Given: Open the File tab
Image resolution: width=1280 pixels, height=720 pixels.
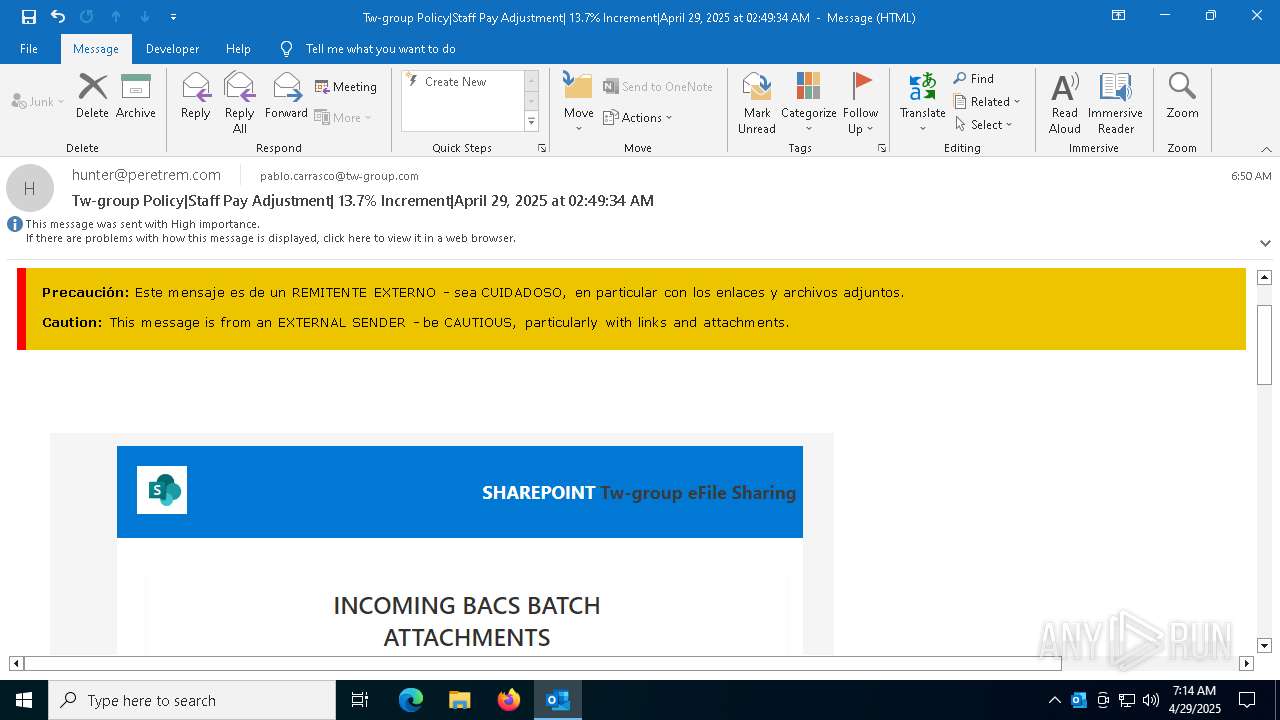Looking at the screenshot, I should click(29, 48).
